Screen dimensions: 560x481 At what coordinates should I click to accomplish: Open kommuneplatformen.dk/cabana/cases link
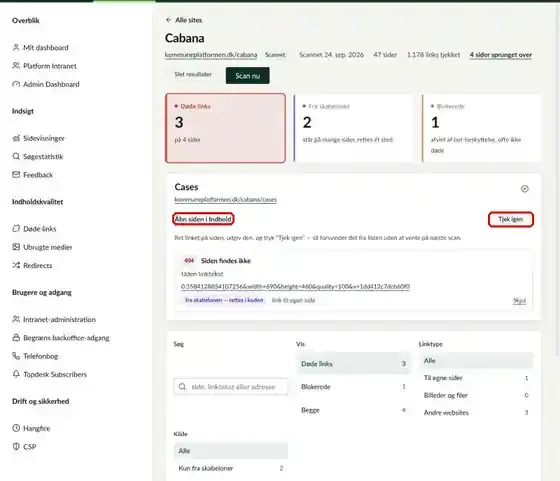click(x=225, y=200)
